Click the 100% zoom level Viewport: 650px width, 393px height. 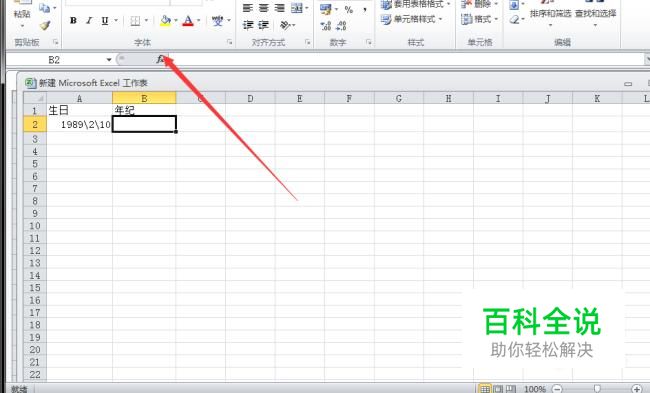coord(535,389)
